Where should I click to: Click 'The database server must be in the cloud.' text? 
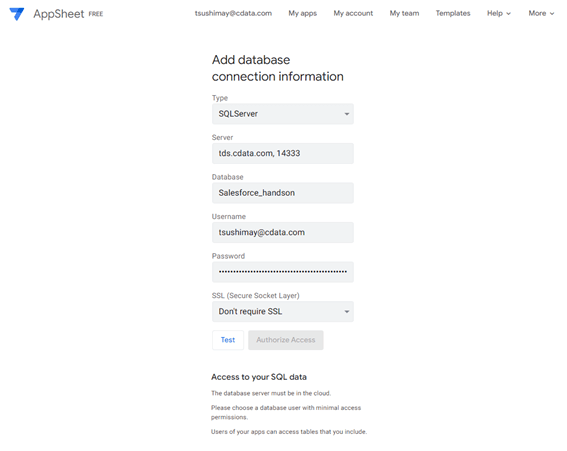(x=271, y=393)
